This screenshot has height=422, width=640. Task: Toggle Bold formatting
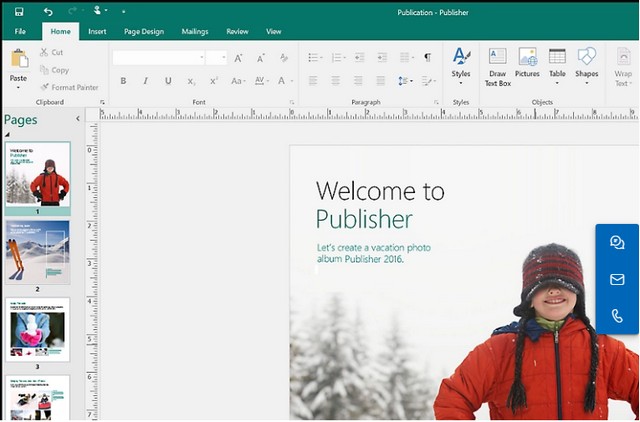[x=123, y=81]
